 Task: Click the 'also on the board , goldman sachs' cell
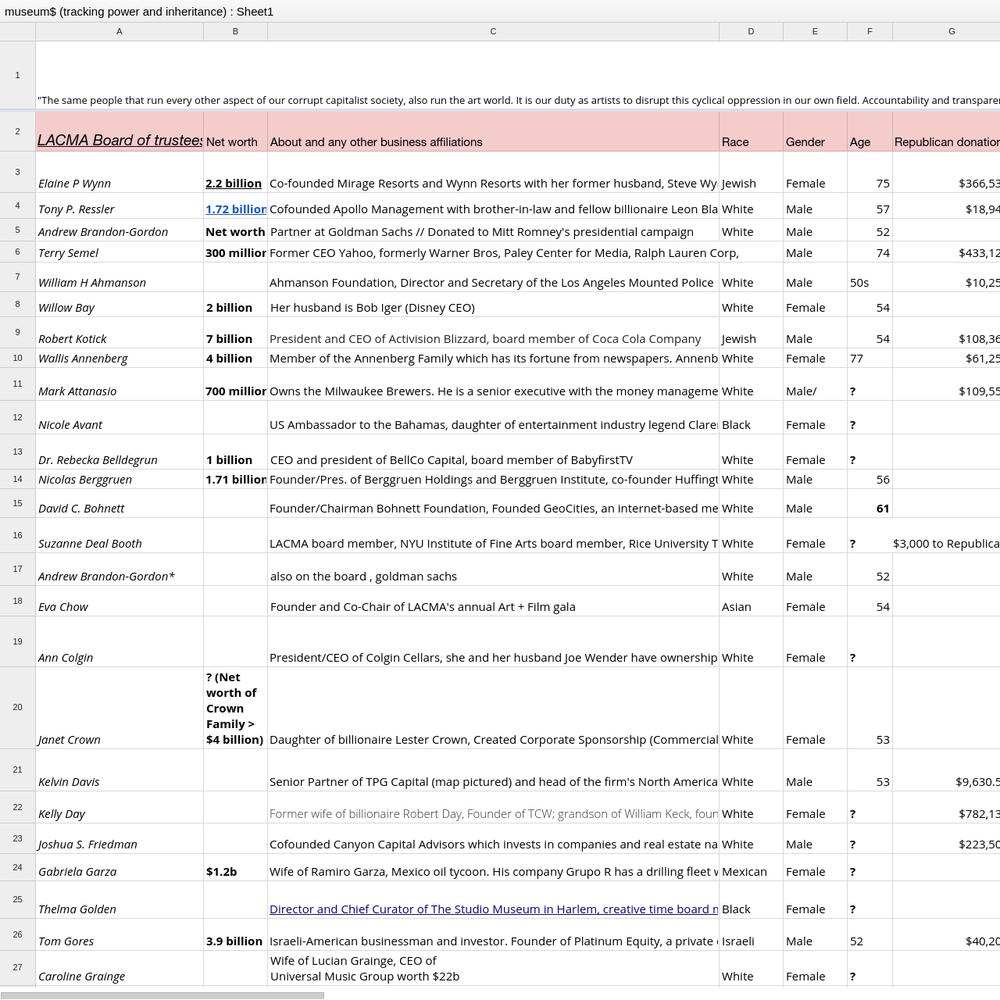[493, 570]
